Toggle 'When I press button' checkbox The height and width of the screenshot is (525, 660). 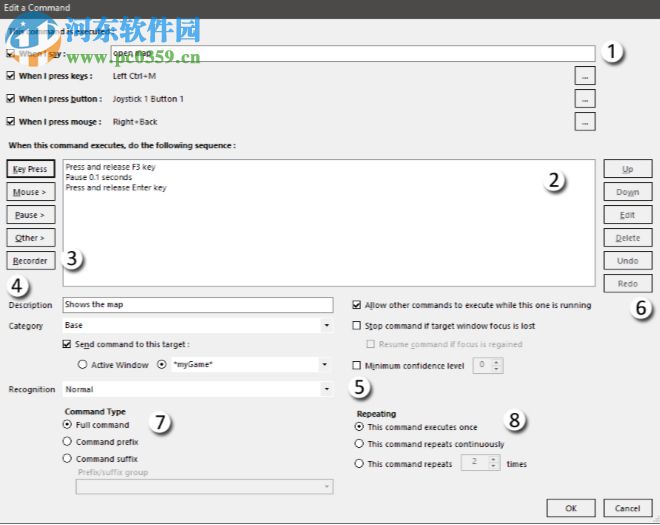coord(11,99)
